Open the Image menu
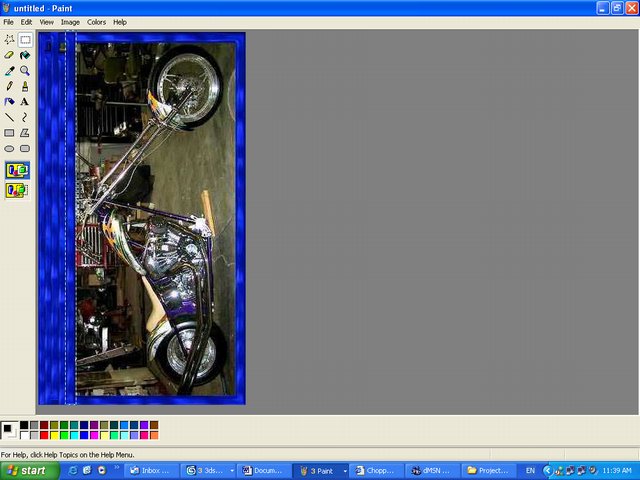This screenshot has width=640, height=480. tap(70, 22)
